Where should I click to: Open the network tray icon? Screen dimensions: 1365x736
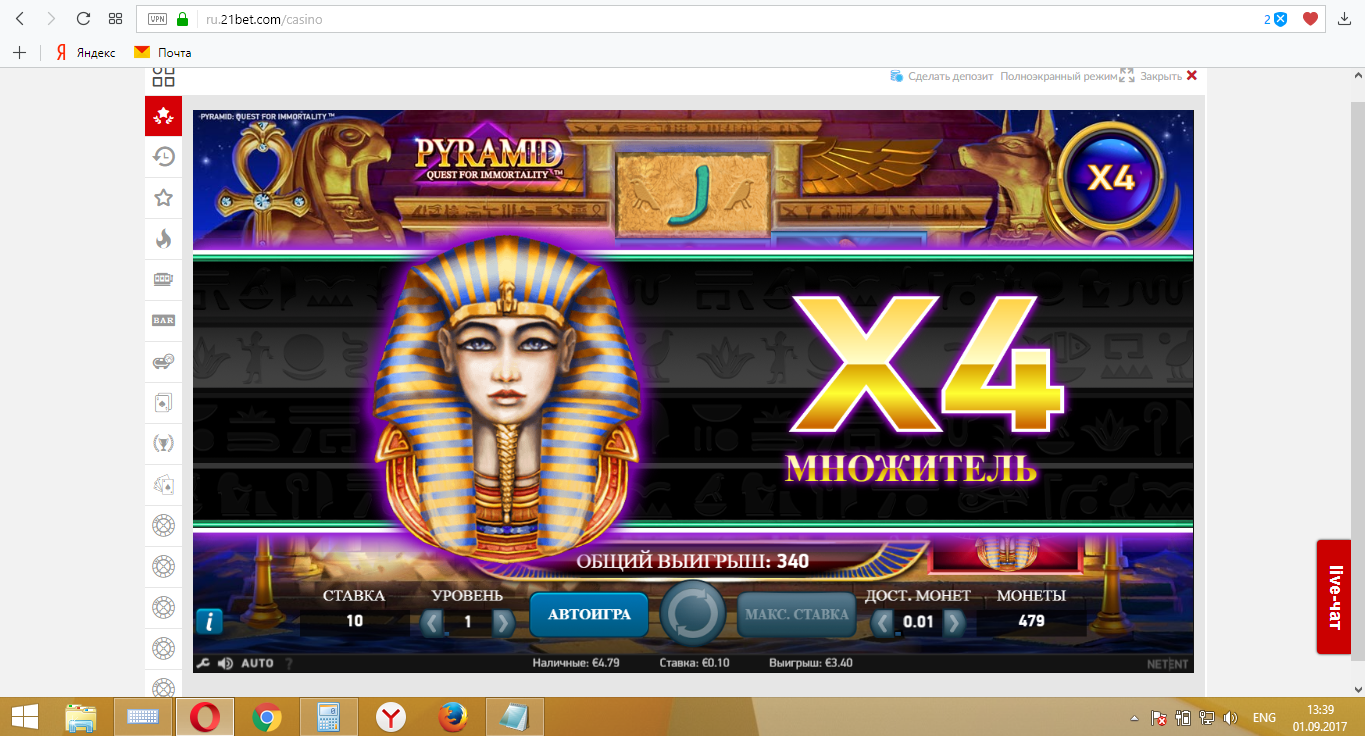[1207, 718]
